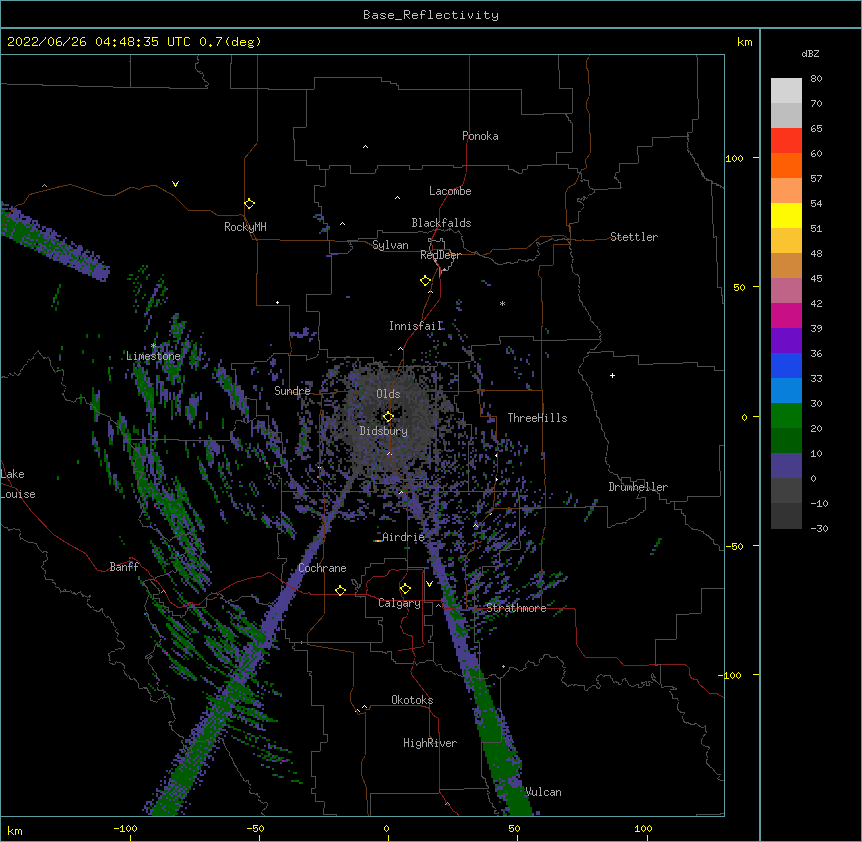
Task: Click the Calgary label
Action: pos(400,603)
